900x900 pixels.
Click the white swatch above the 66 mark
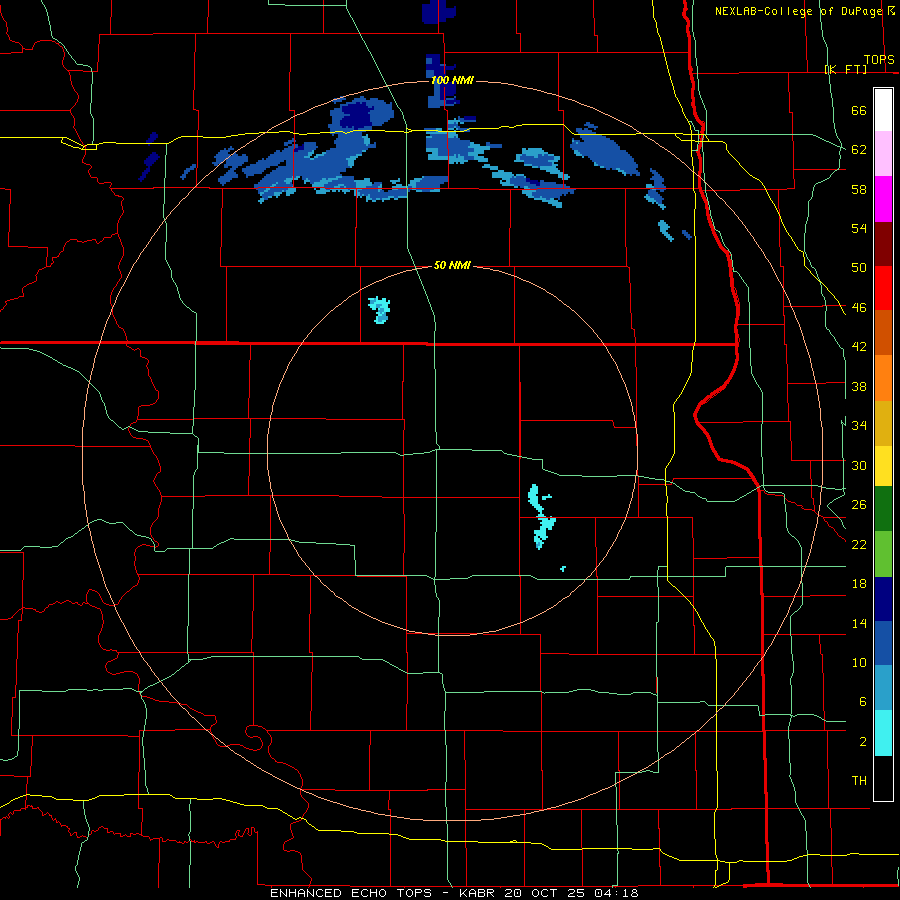(883, 110)
